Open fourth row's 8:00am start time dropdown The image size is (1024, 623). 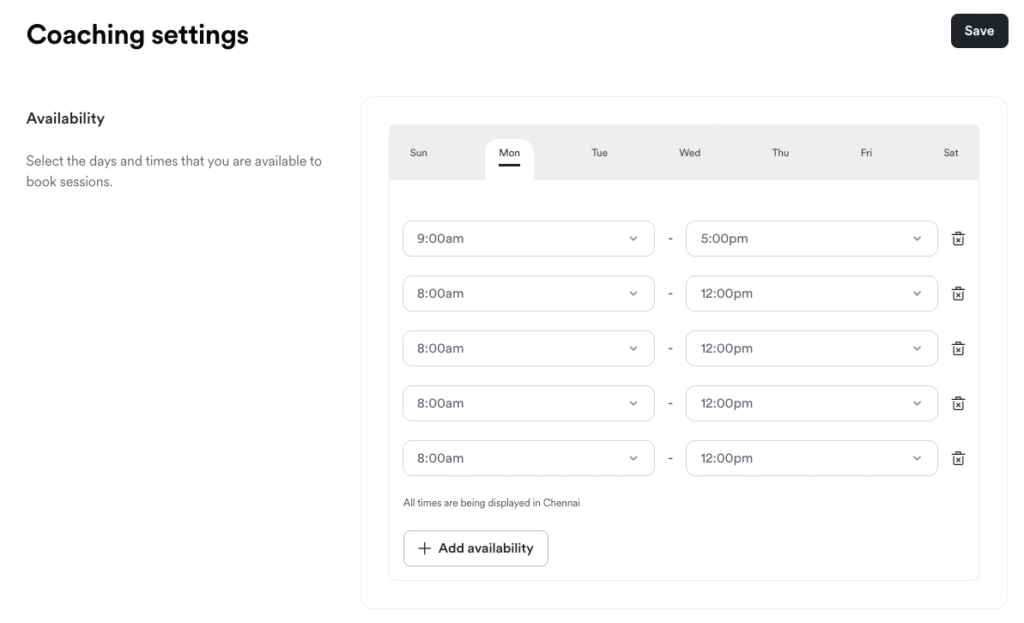tap(528, 404)
